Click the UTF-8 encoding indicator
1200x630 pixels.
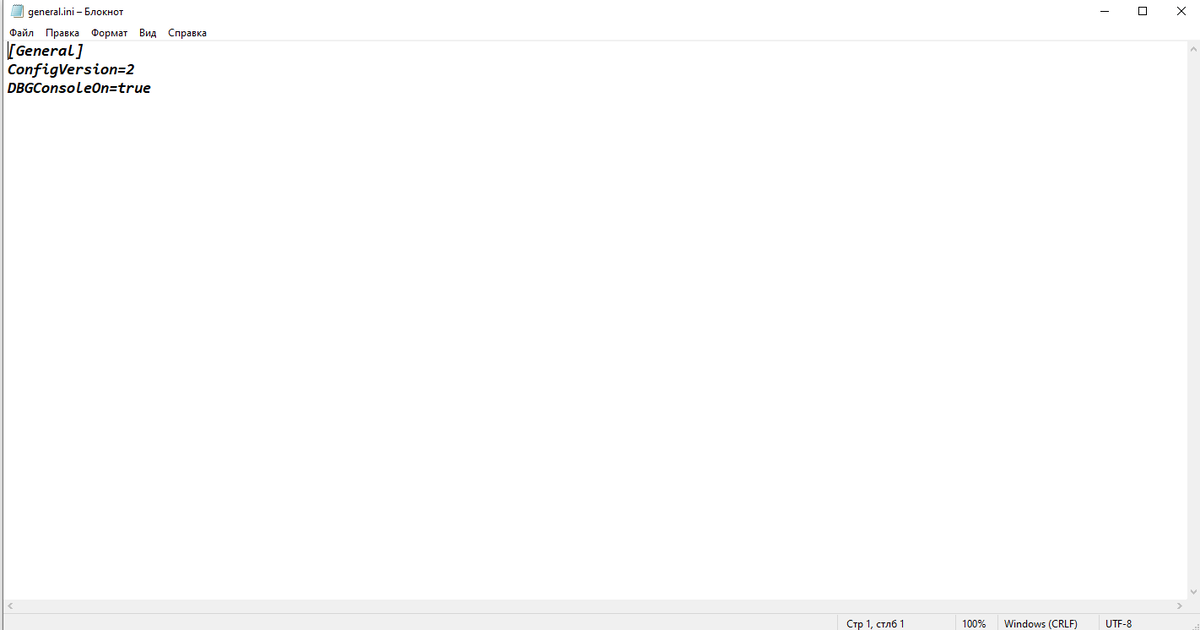tap(1119, 623)
